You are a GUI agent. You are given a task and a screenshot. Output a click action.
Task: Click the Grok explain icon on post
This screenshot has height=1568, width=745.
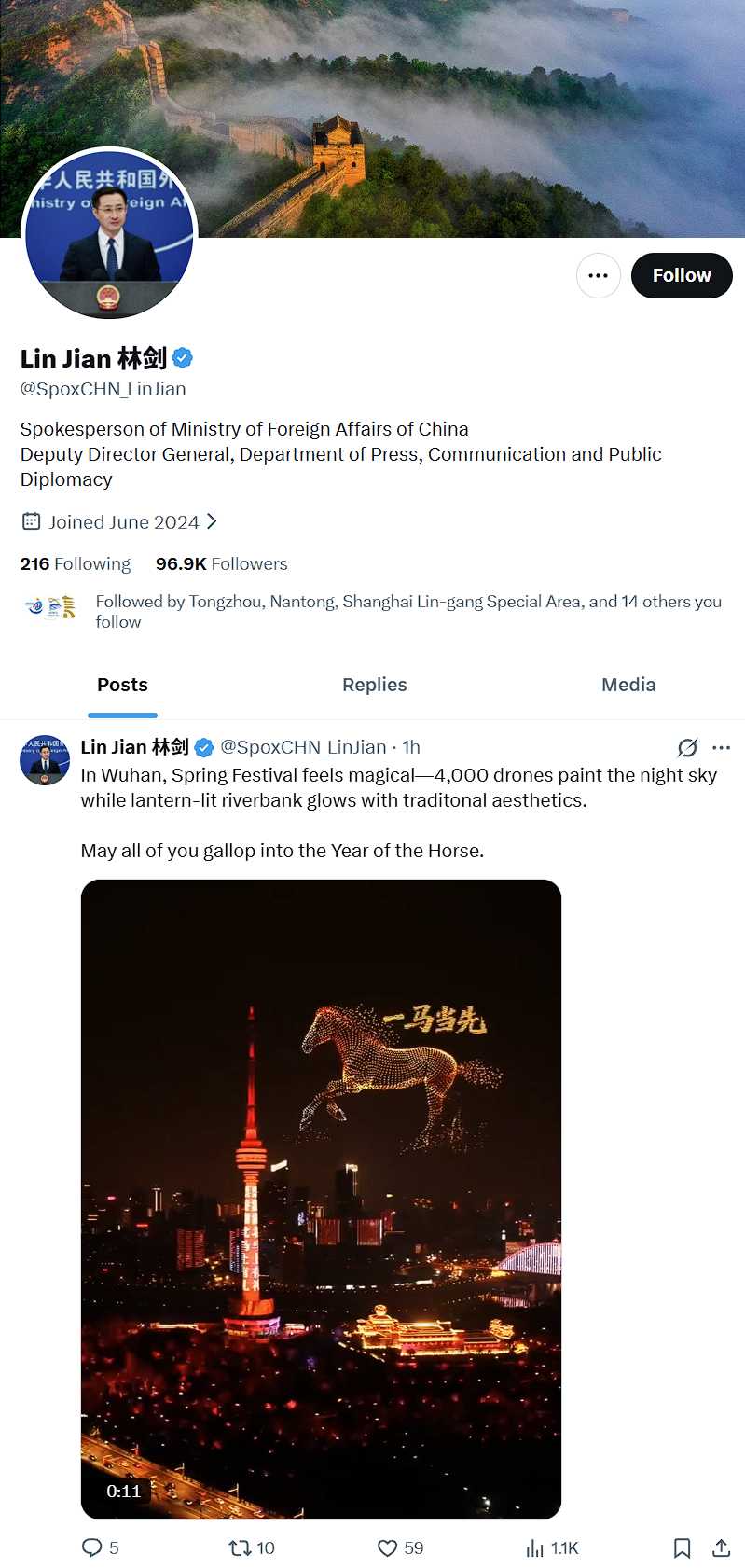point(687,747)
